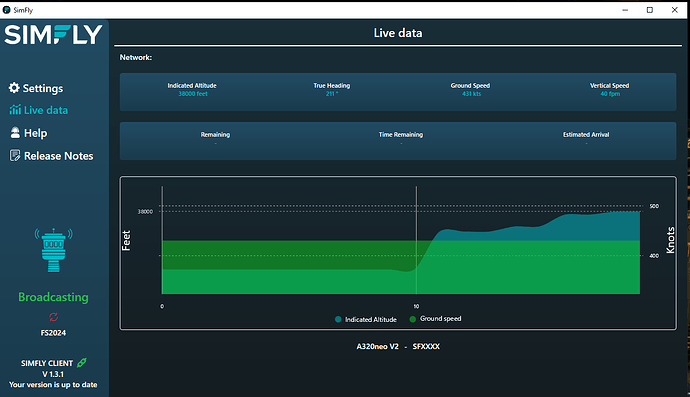Click the Release Notes document icon
The height and width of the screenshot is (397, 690).
pos(15,155)
